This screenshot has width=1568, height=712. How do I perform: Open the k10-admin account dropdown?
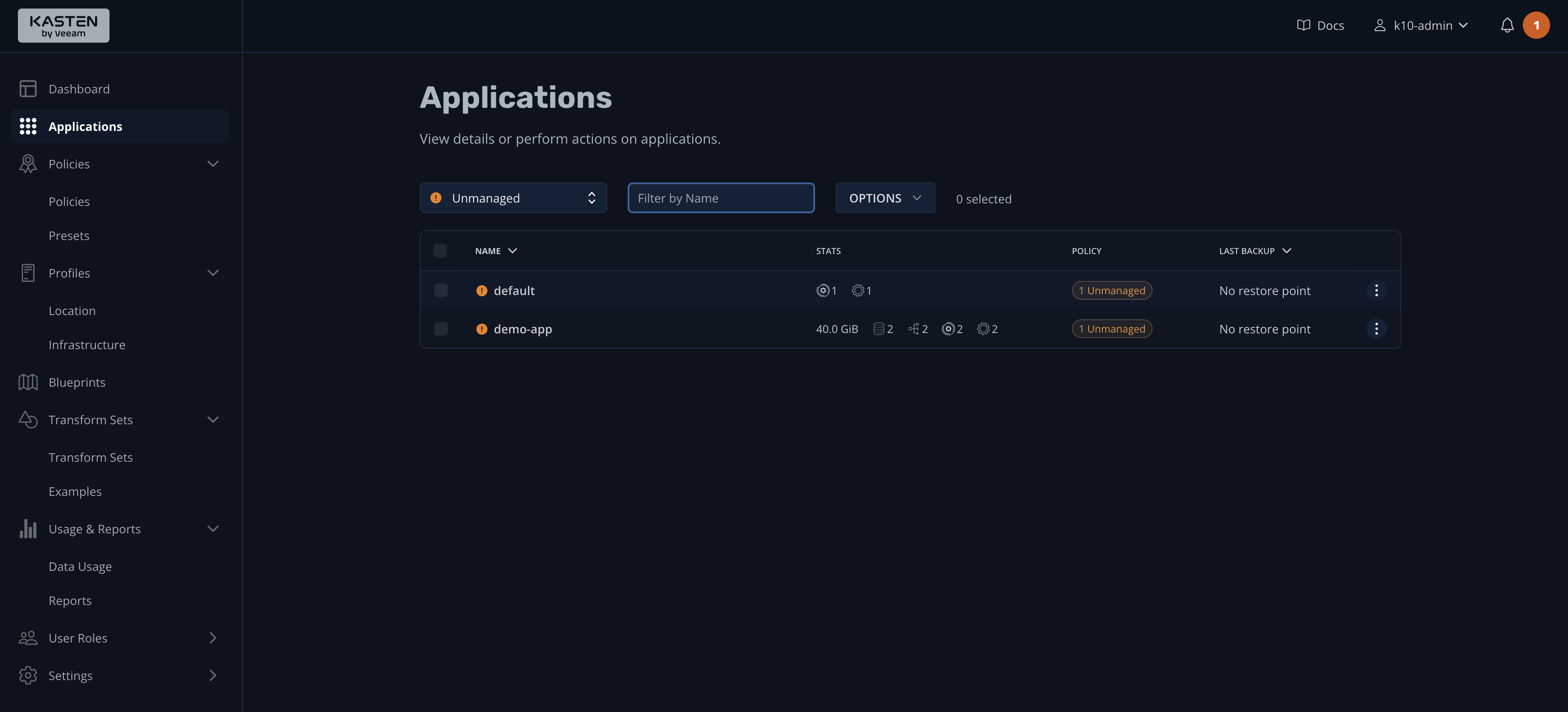point(1421,25)
